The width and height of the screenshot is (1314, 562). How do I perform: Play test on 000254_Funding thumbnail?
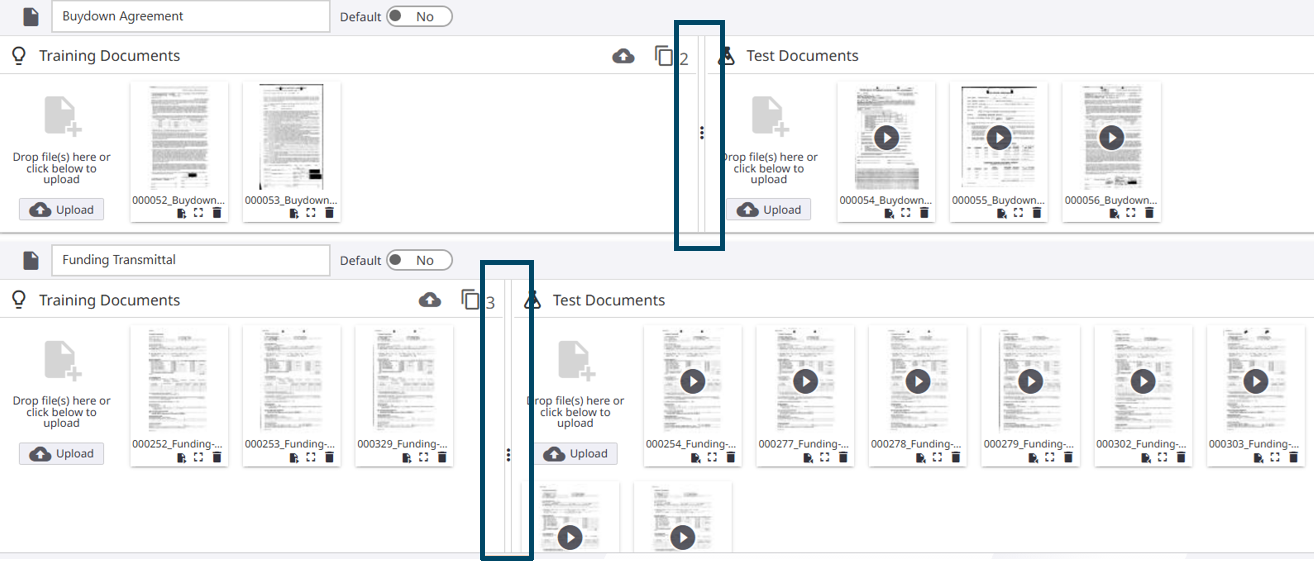pyautogui.click(x=692, y=381)
